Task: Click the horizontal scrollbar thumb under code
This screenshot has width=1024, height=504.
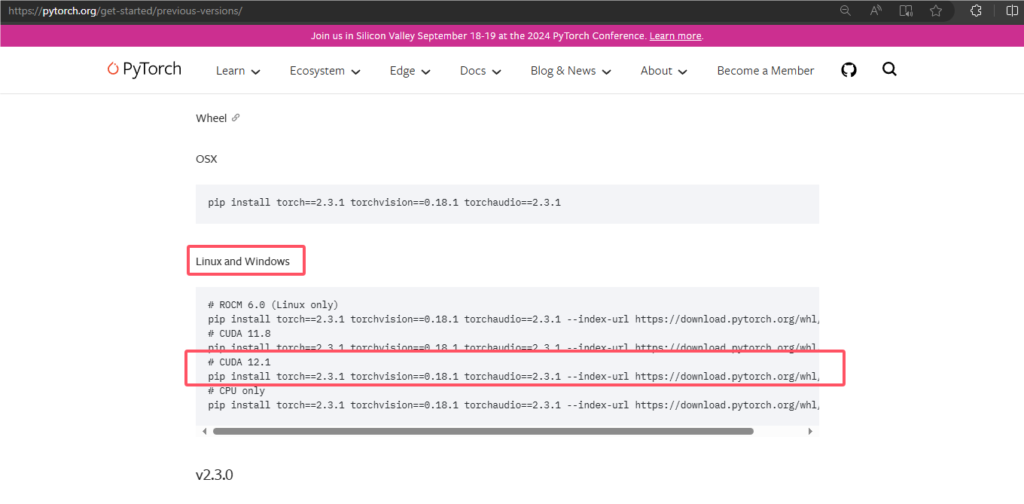Action: tap(483, 431)
